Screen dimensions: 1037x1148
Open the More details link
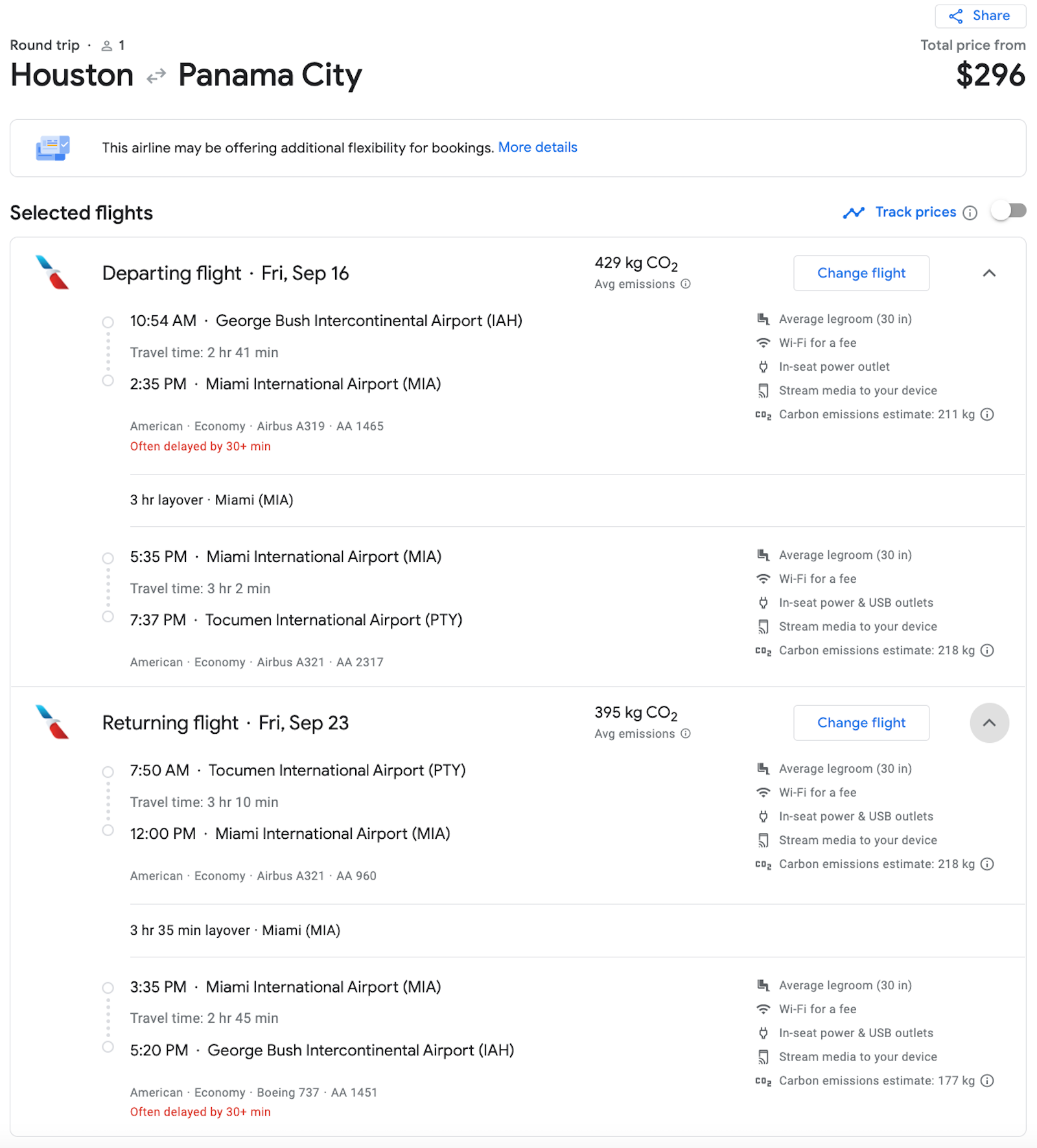(537, 147)
